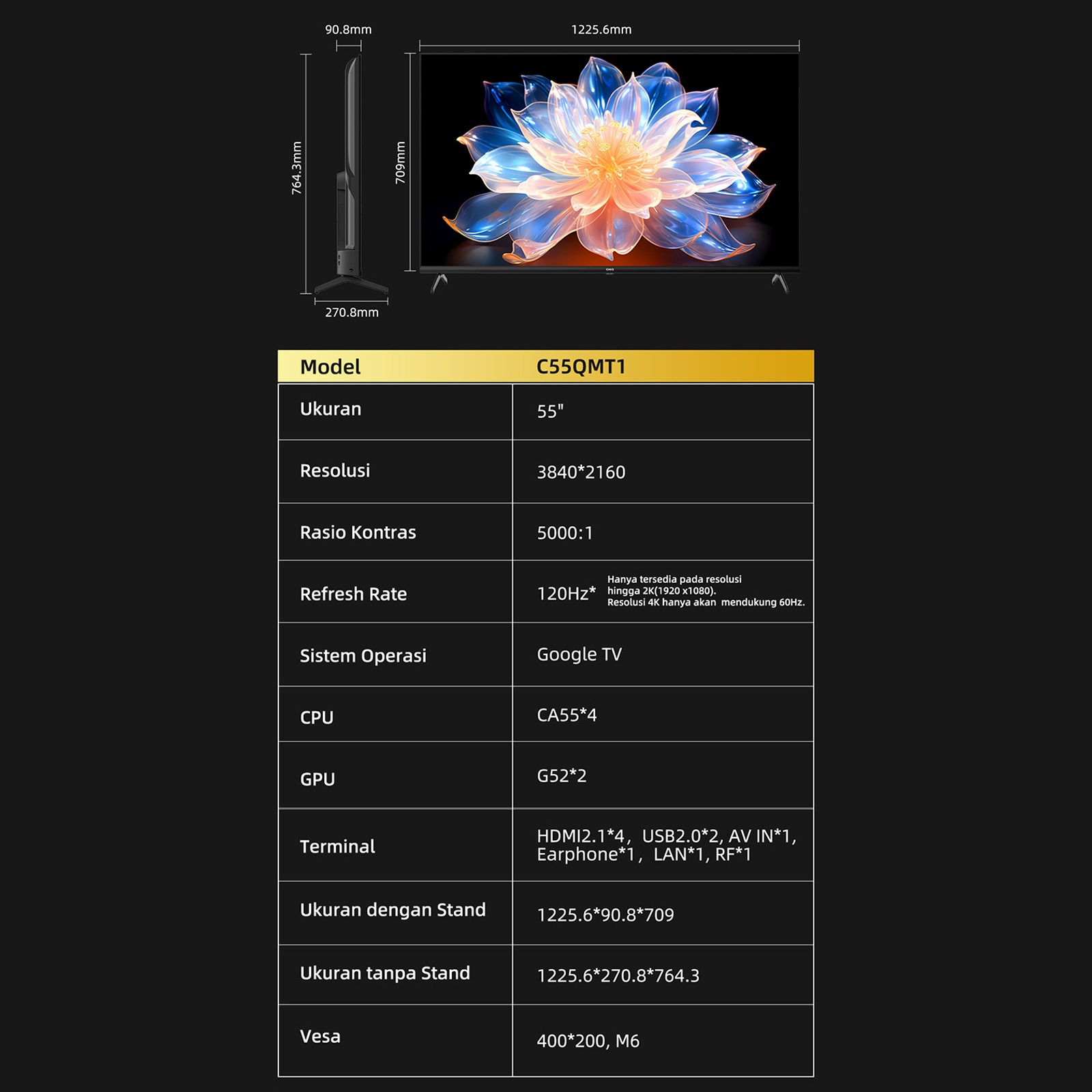
Task: Click the Google TV operating system value
Action: coord(579,655)
